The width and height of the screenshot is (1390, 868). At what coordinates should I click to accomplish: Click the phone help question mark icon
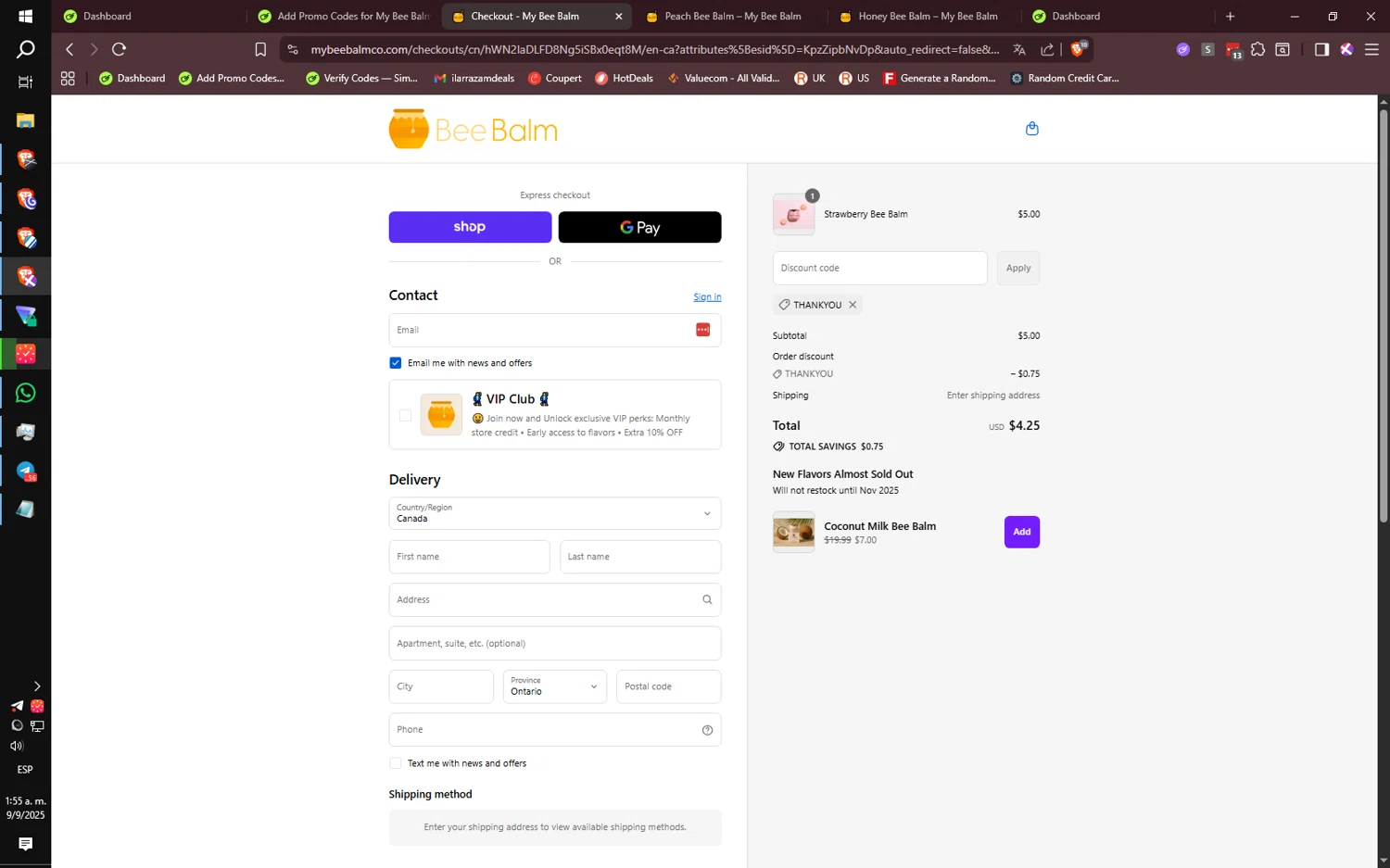tap(707, 730)
